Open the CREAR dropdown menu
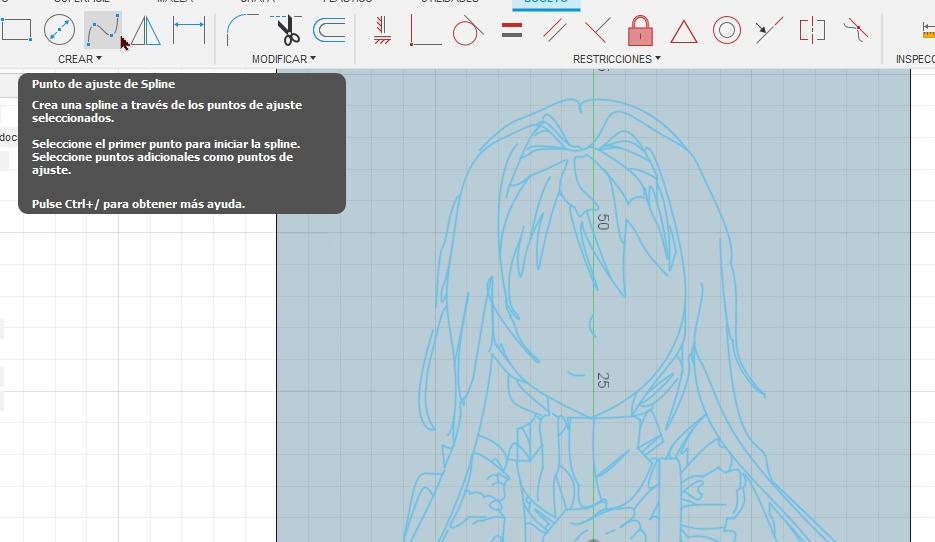The image size is (935, 542). (x=80, y=59)
